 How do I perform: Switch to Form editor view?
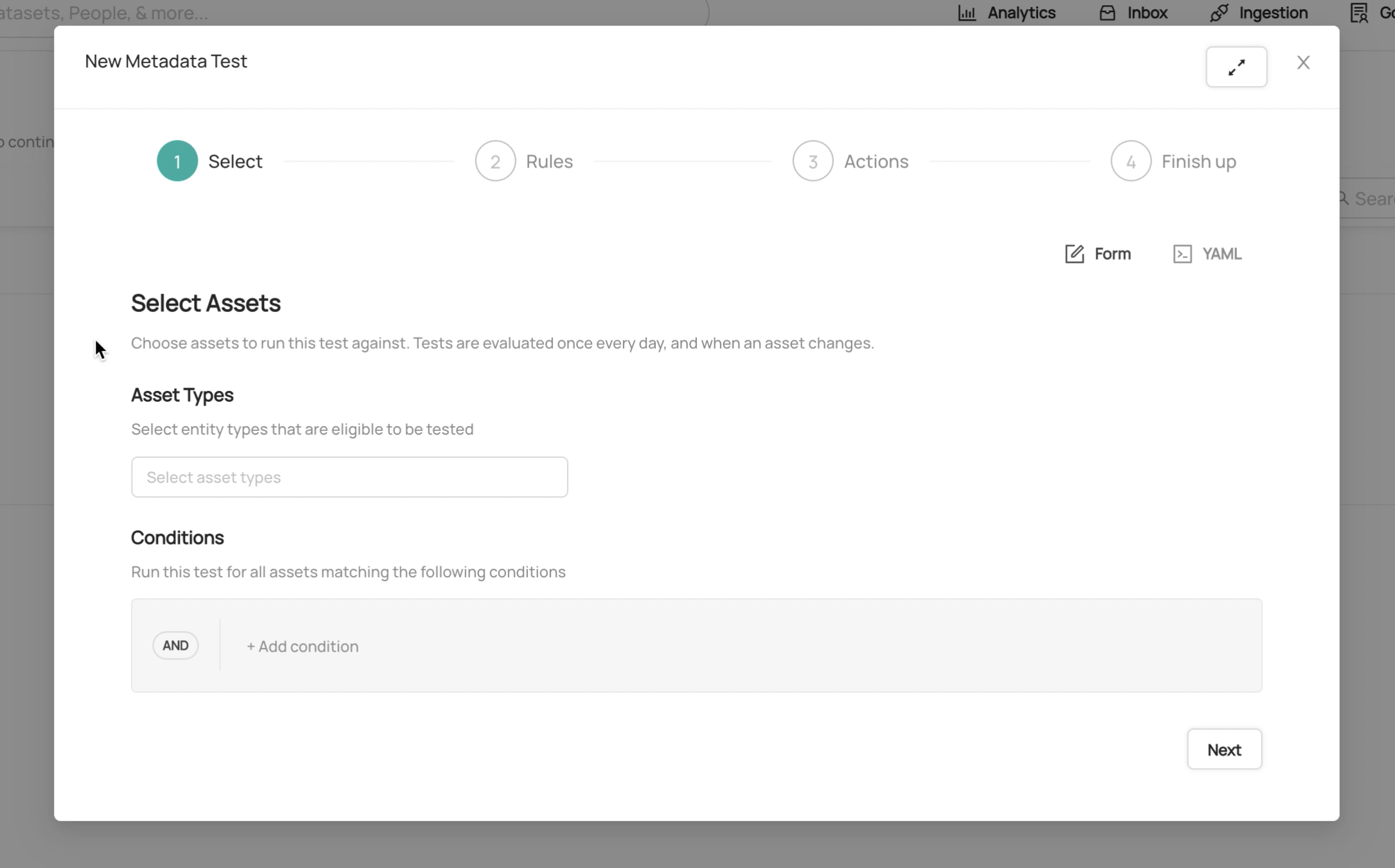[1112, 254]
